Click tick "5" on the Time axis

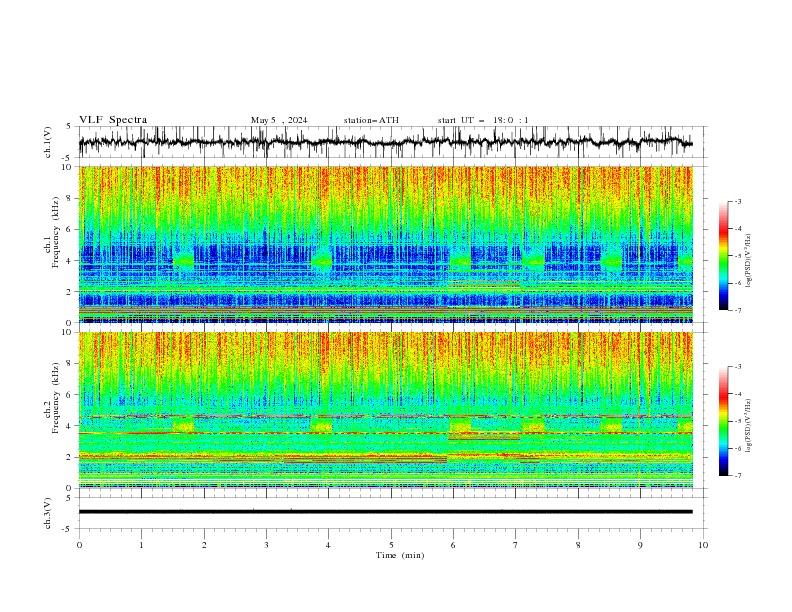coord(391,545)
